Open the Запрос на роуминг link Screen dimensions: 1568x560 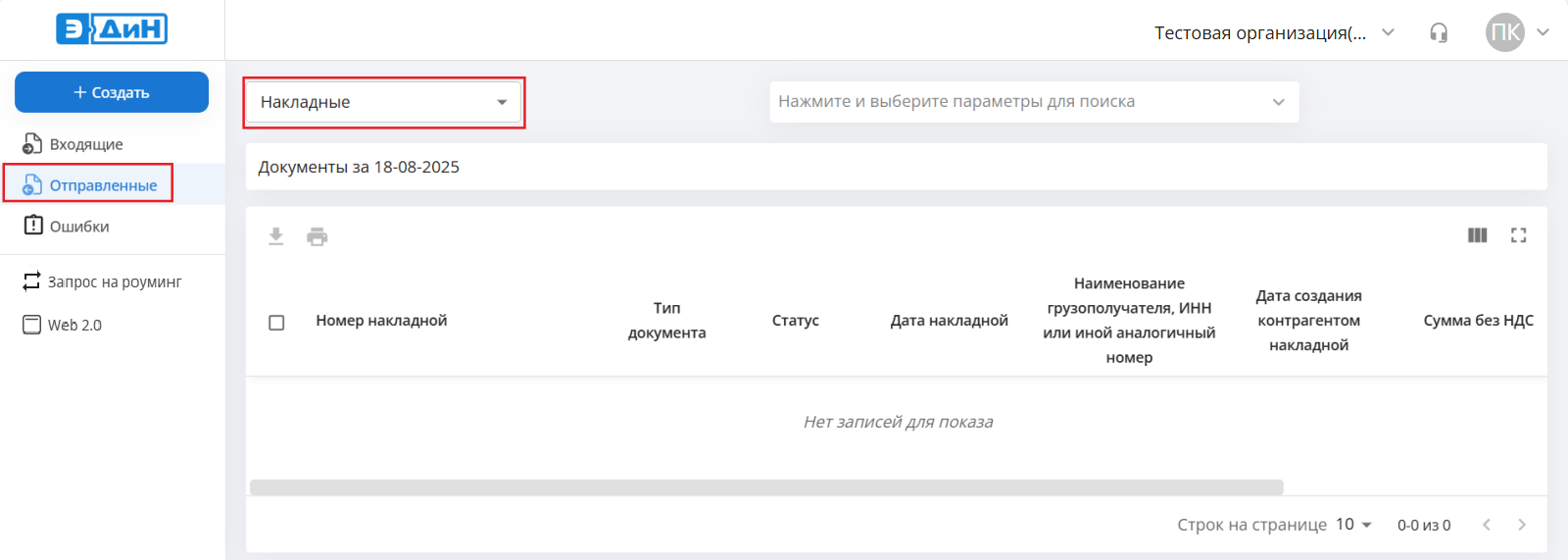[114, 282]
